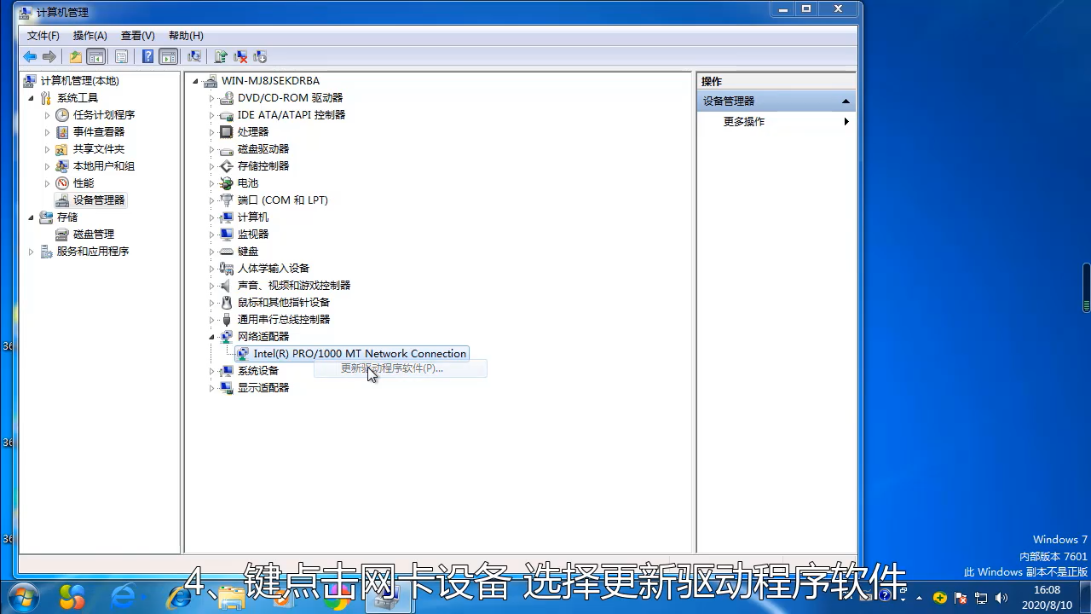Select 监视器 device category
This screenshot has height=614, width=1091.
point(253,235)
